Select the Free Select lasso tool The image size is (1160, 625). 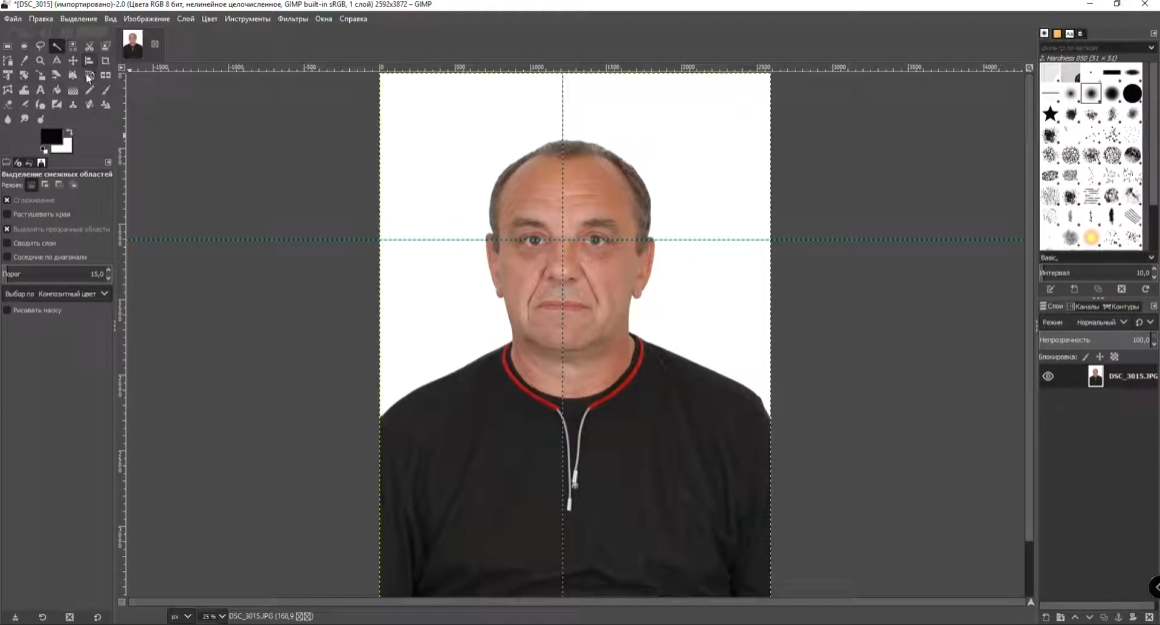40,46
